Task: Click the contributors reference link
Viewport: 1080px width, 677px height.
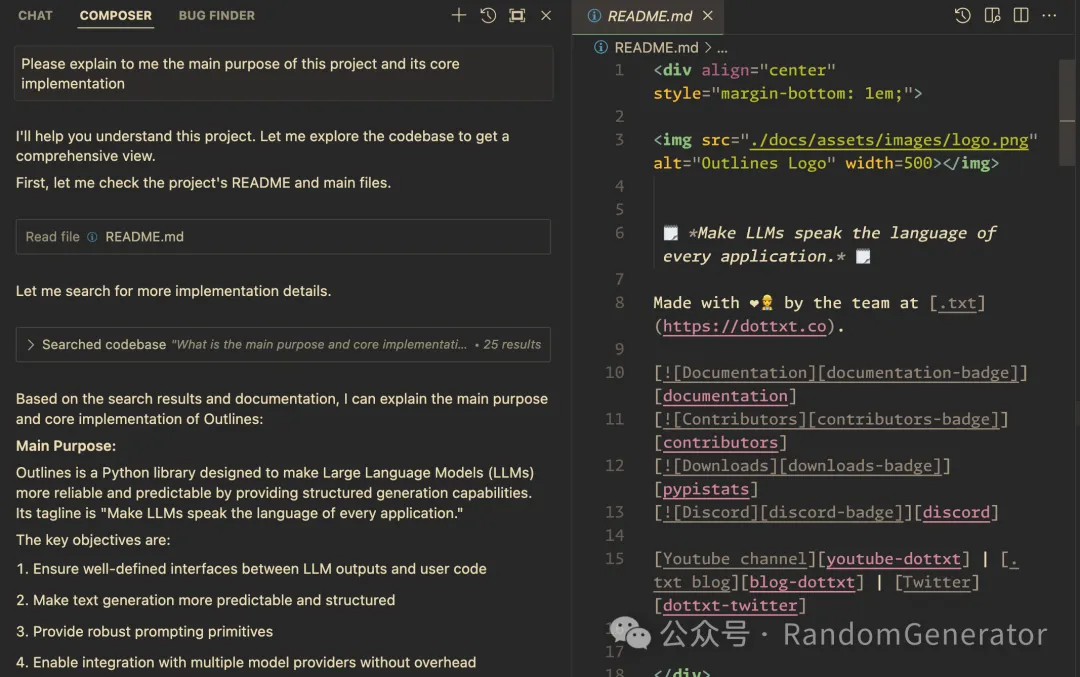Action: click(x=720, y=442)
